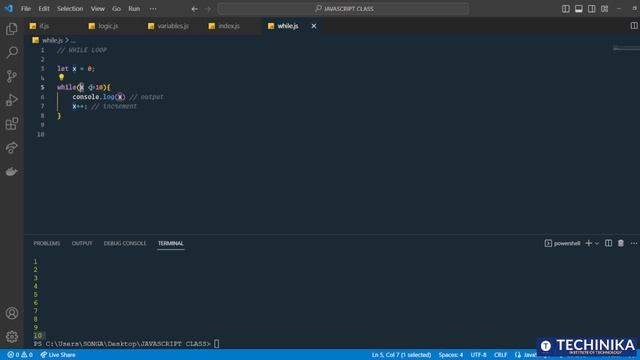Click the VS Code logo icon
Image resolution: width=640 pixels, height=360 pixels.
pyautogui.click(x=8, y=8)
